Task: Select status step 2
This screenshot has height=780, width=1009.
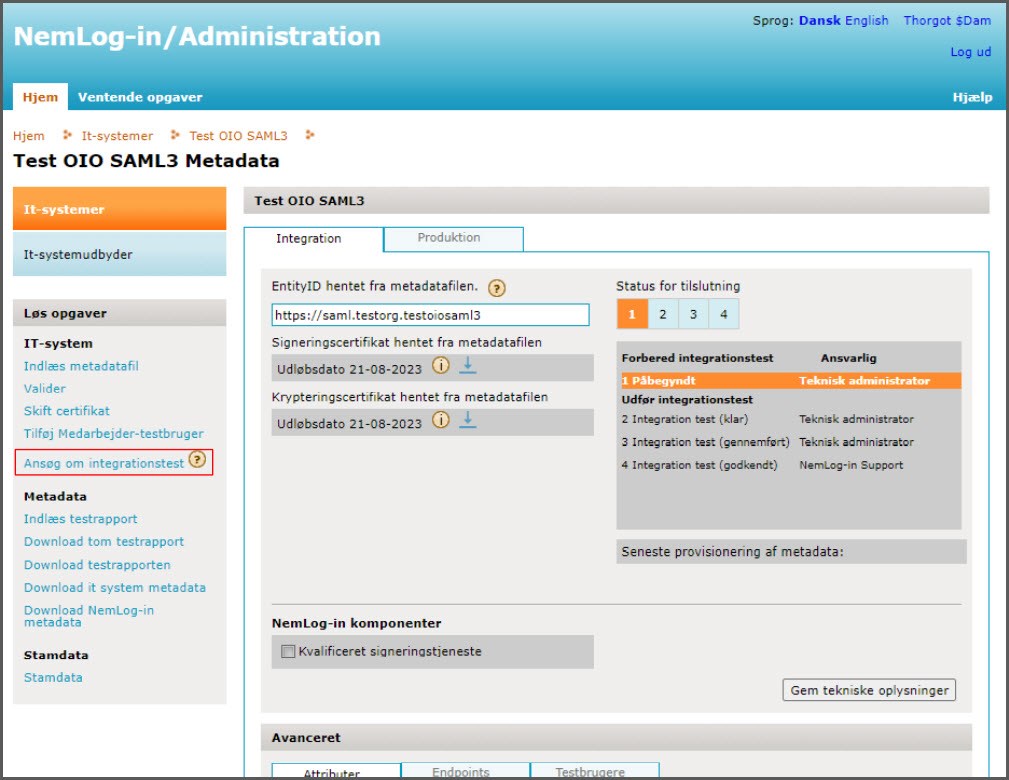Action: point(663,314)
